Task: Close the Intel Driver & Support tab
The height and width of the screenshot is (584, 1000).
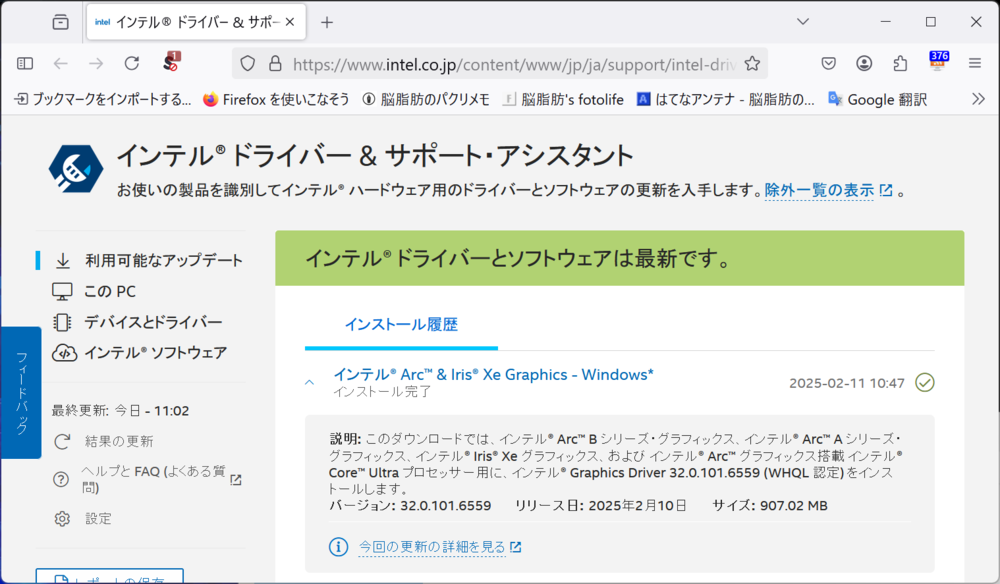Action: [x=290, y=22]
